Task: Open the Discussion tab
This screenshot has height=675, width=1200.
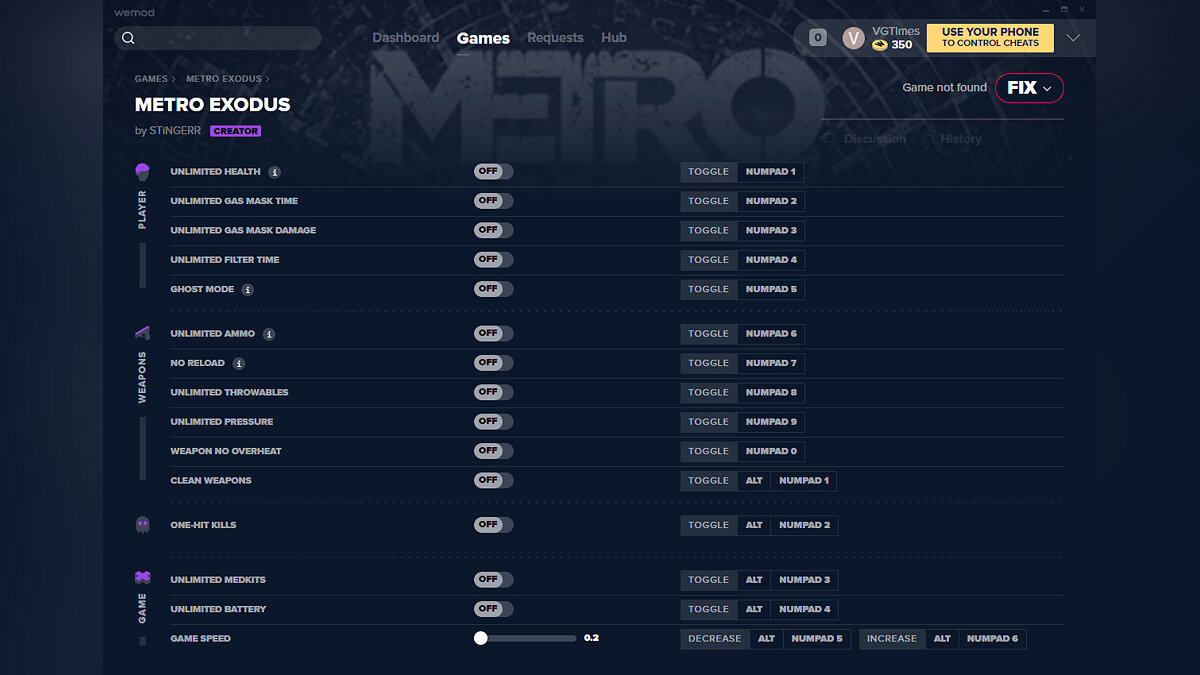Action: pyautogui.click(x=865, y=139)
